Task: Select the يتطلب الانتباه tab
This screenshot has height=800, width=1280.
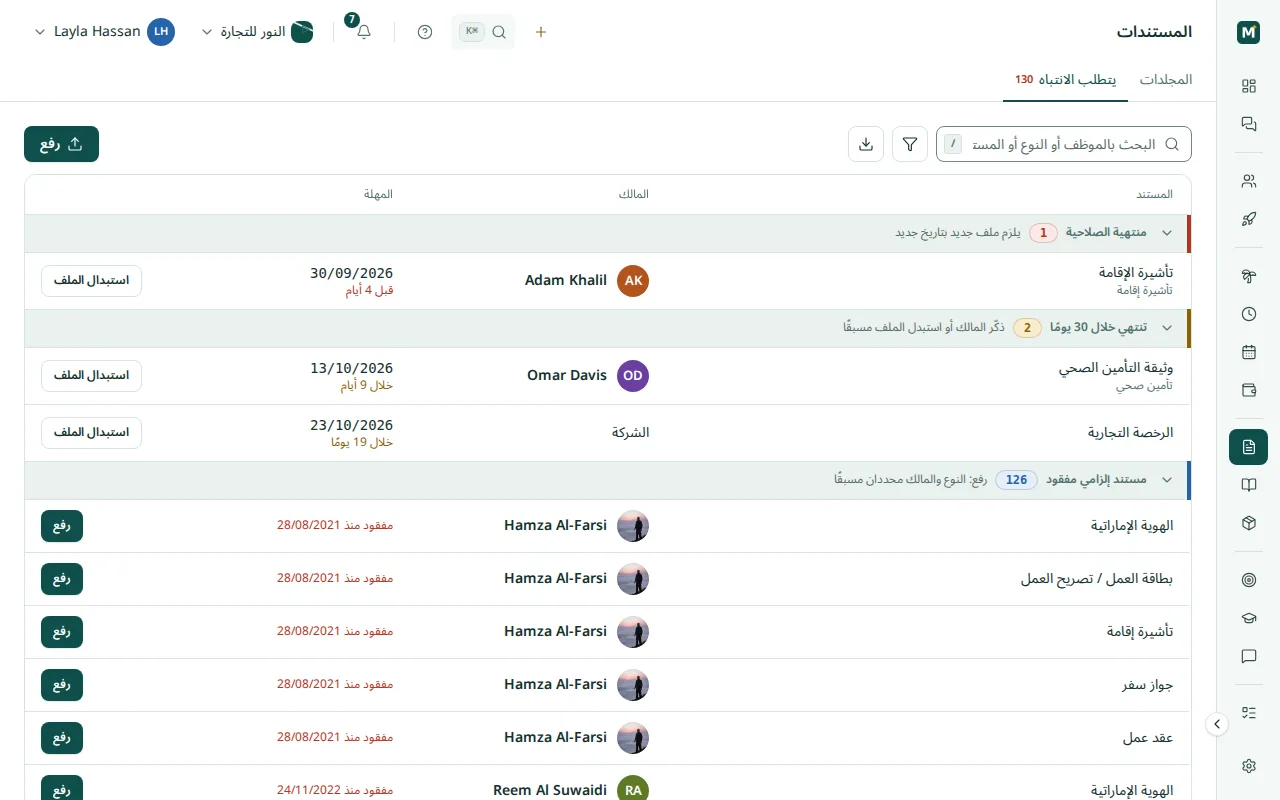Action: coord(1066,80)
